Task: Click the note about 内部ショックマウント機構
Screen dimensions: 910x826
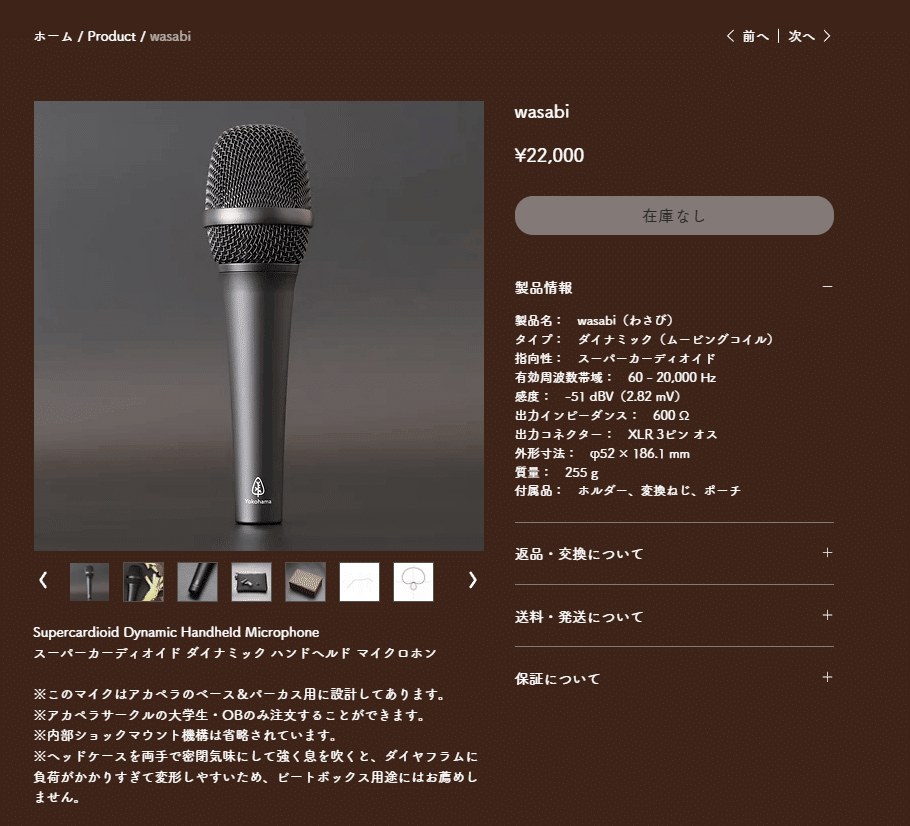Action: (186, 735)
